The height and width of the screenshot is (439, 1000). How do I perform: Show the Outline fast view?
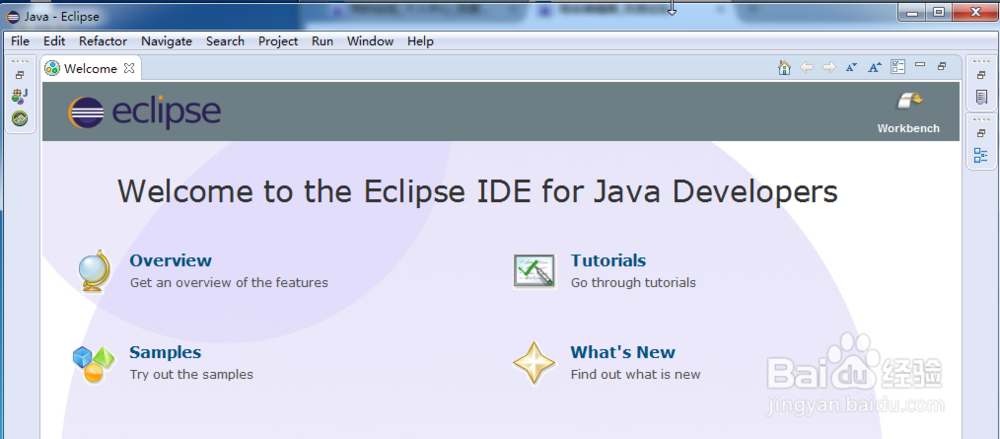click(x=981, y=155)
